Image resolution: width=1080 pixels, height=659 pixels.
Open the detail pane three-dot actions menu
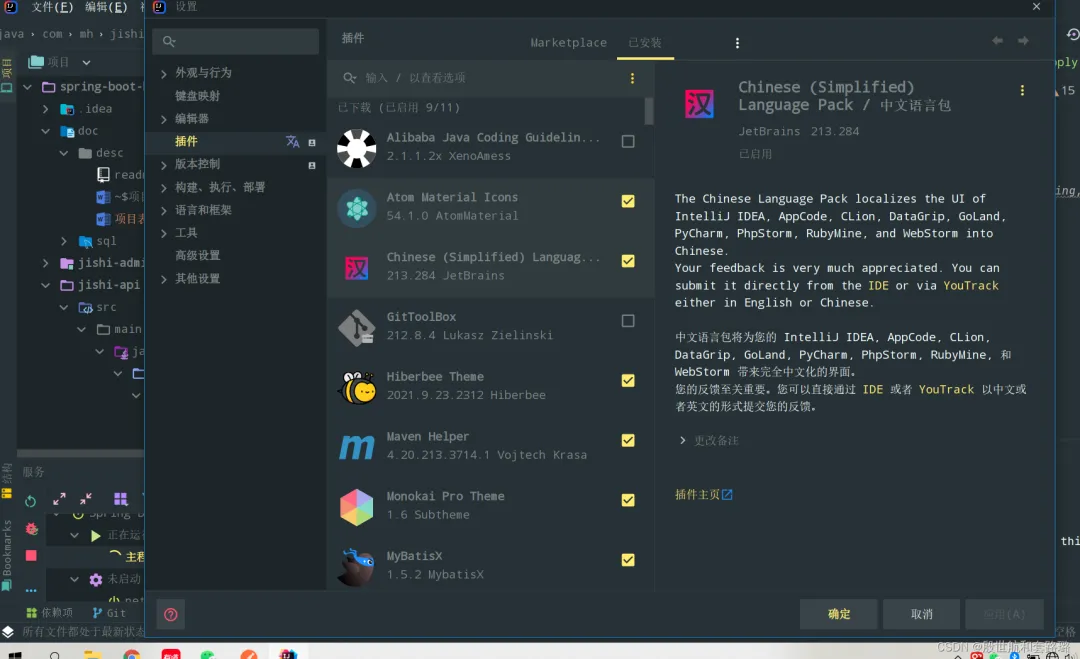[1021, 91]
